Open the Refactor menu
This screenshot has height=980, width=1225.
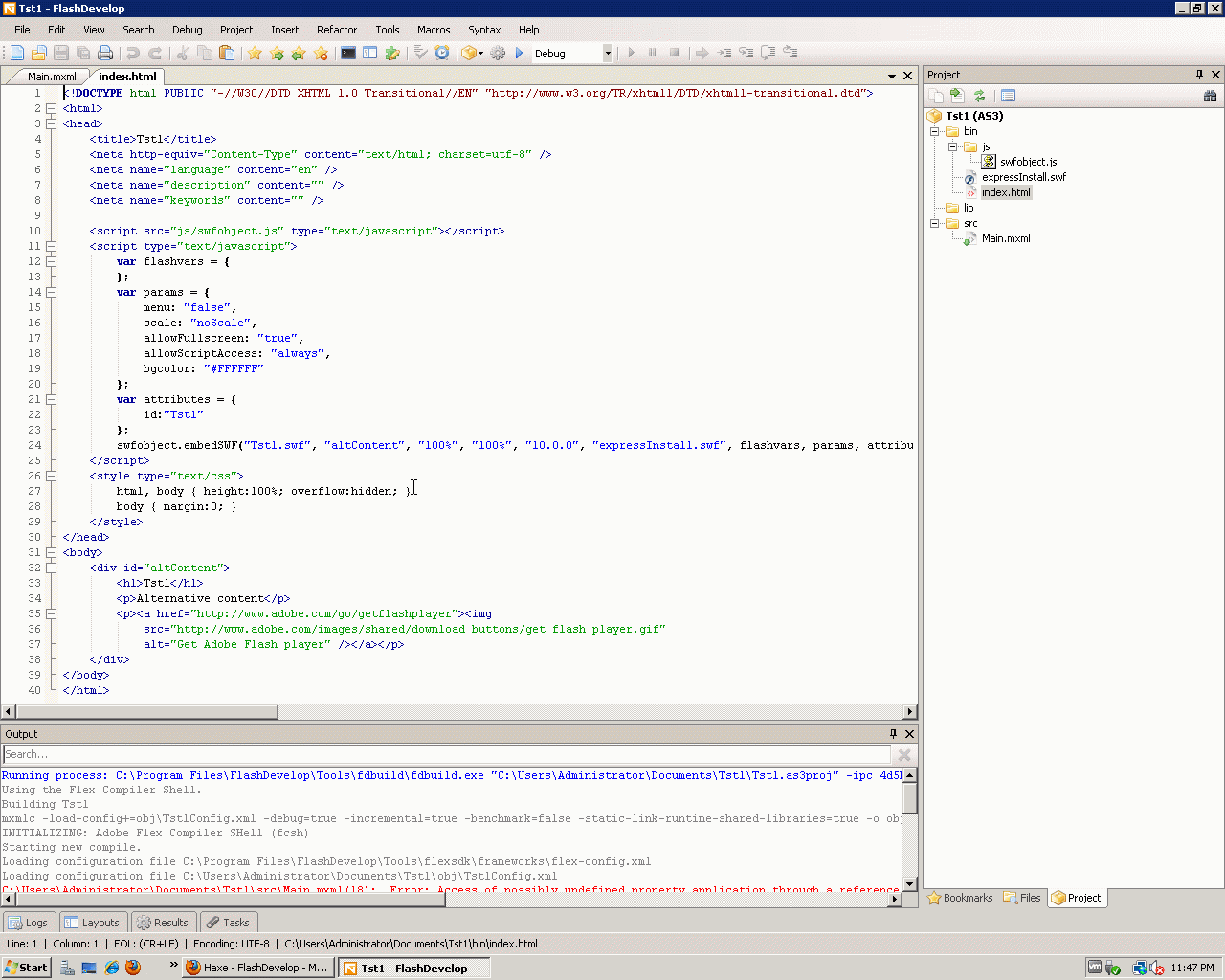(337, 30)
